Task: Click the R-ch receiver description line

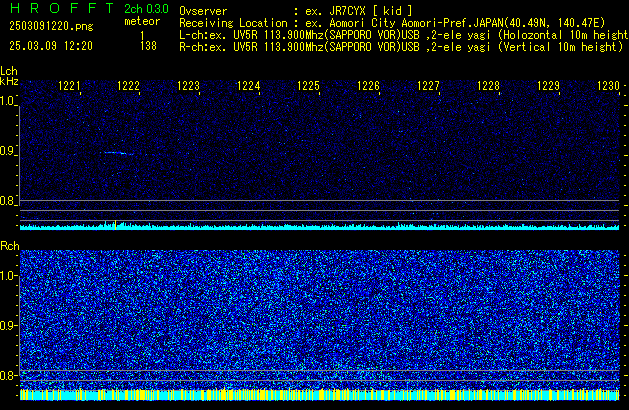Action: point(401,47)
